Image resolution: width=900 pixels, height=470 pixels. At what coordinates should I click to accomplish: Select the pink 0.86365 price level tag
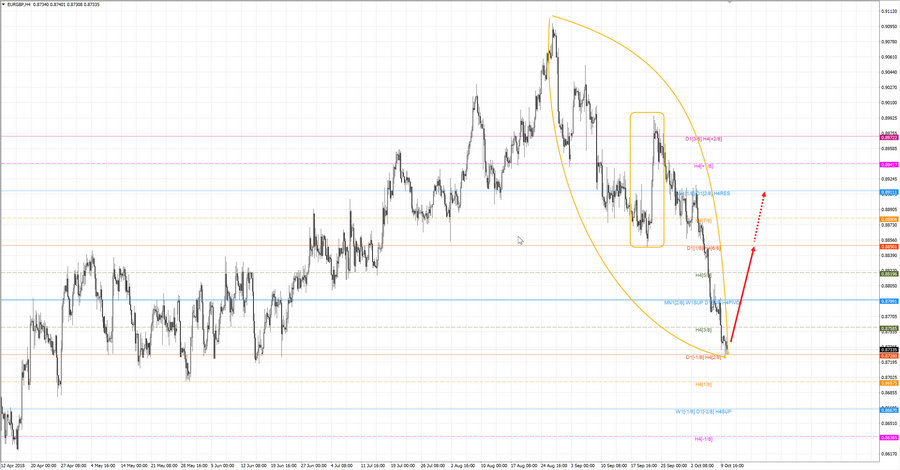889,437
